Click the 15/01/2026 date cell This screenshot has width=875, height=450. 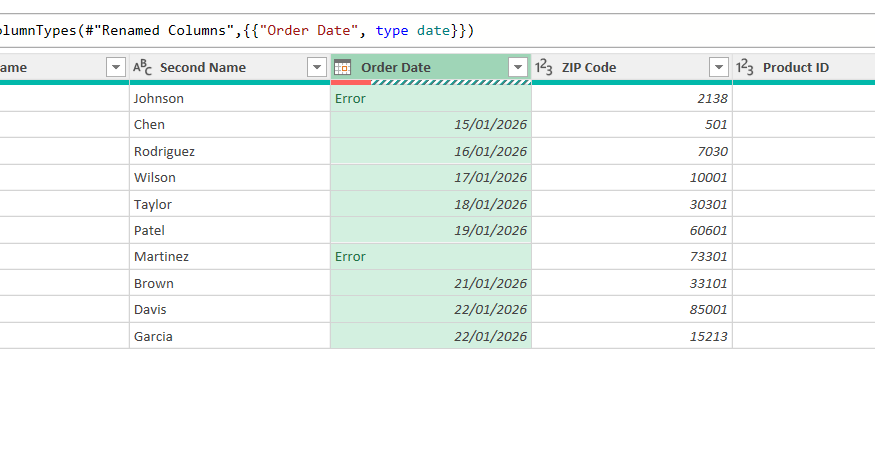(431, 125)
